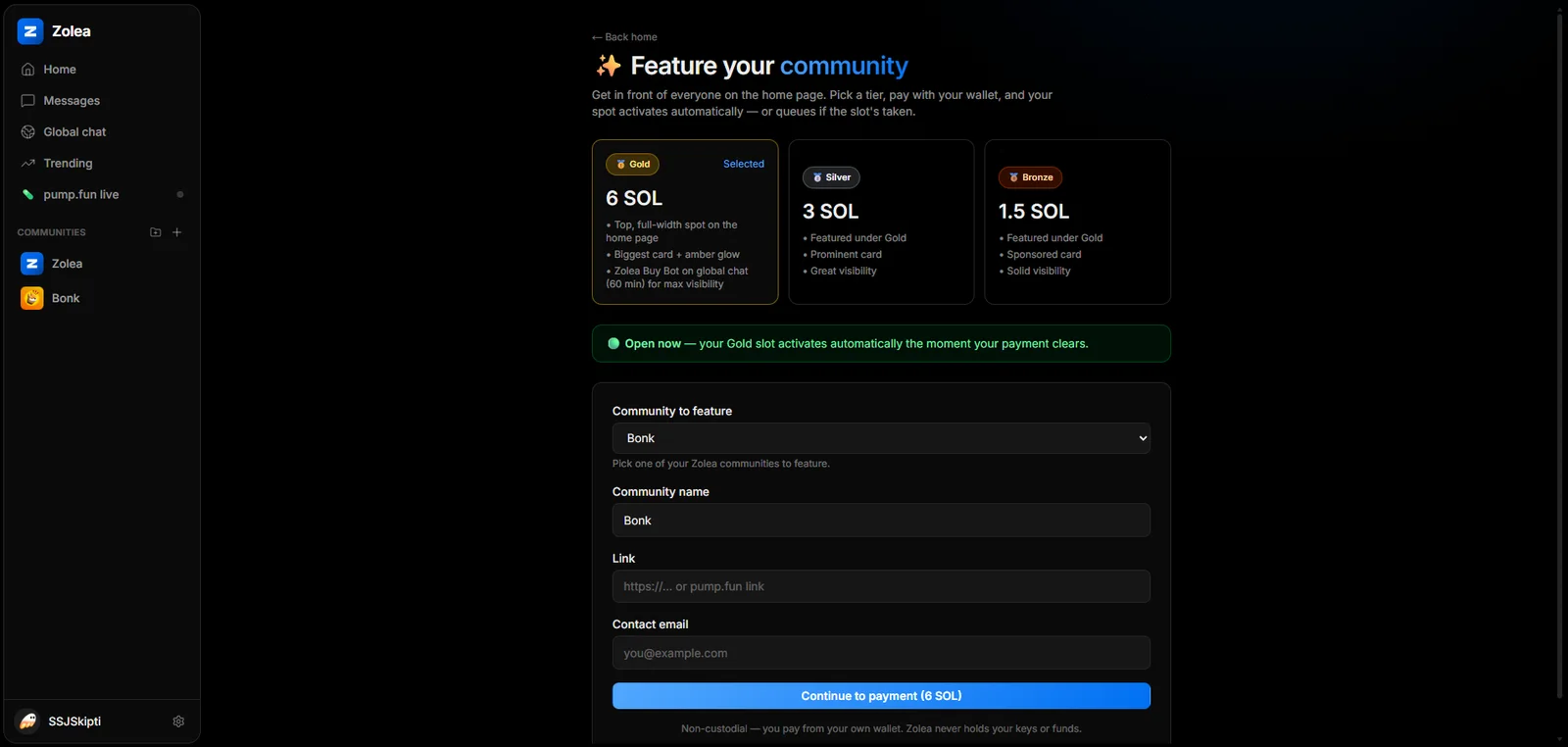
Task: Click the Zolea community avatar icon
Action: (x=32, y=264)
